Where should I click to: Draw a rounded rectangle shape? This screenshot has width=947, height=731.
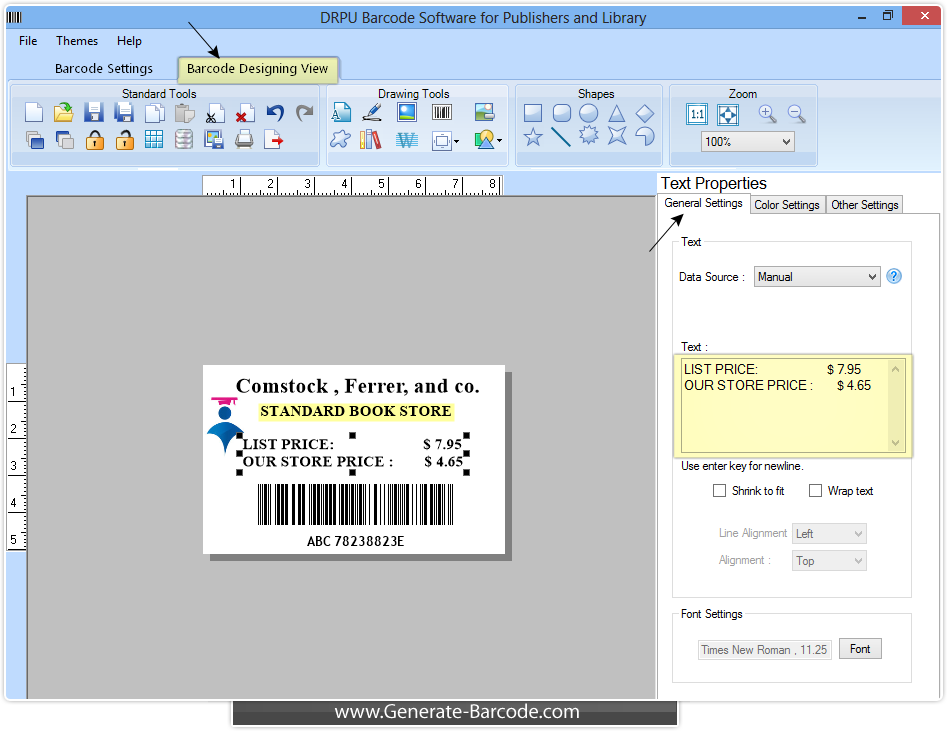(562, 114)
